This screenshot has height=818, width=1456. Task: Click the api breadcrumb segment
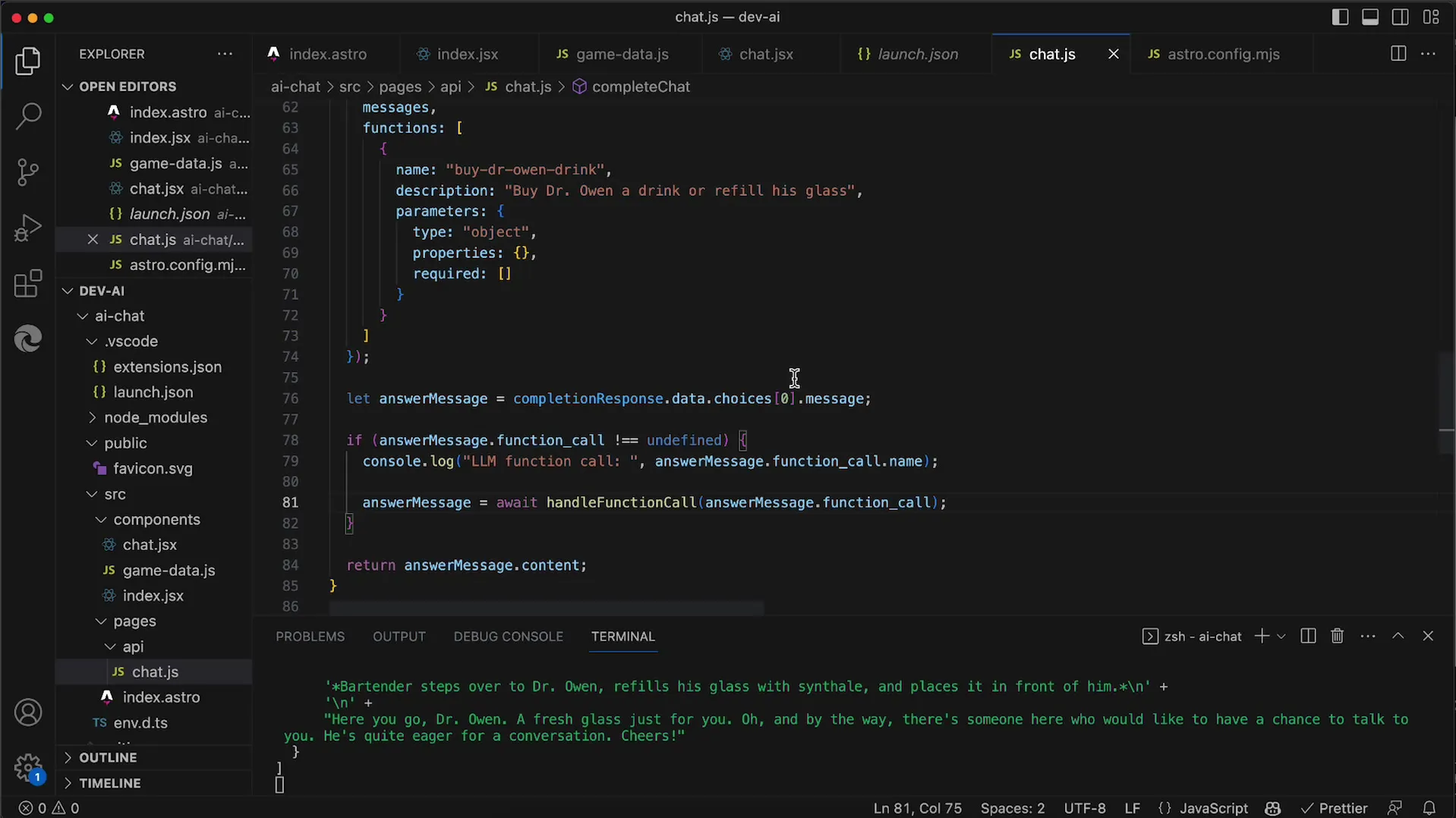click(450, 87)
